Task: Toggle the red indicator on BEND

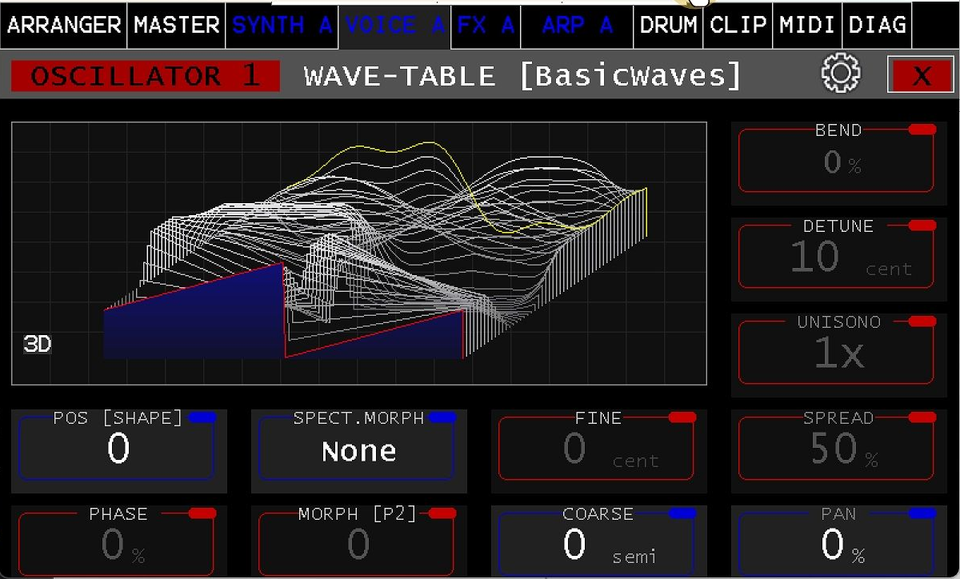Action: pos(921,130)
